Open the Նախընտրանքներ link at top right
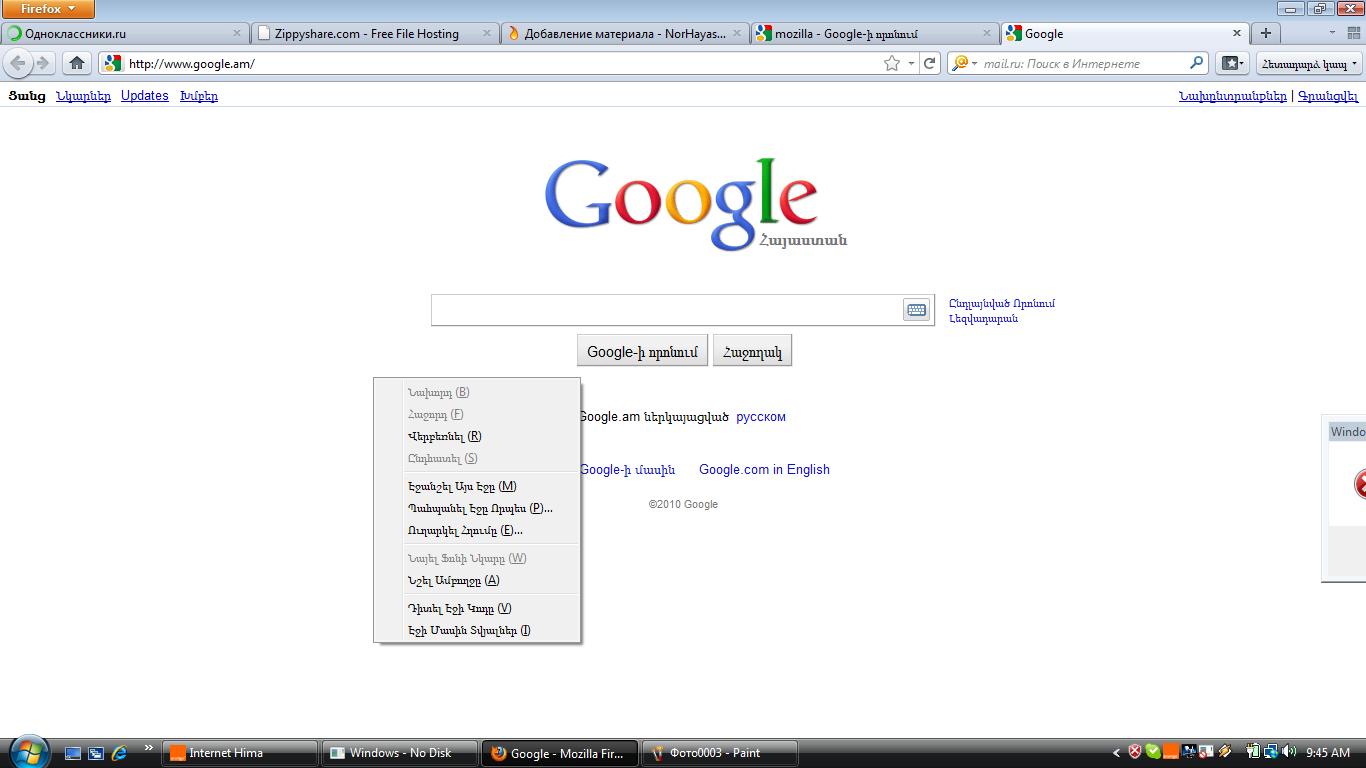Image resolution: width=1366 pixels, height=768 pixels. coord(1233,96)
